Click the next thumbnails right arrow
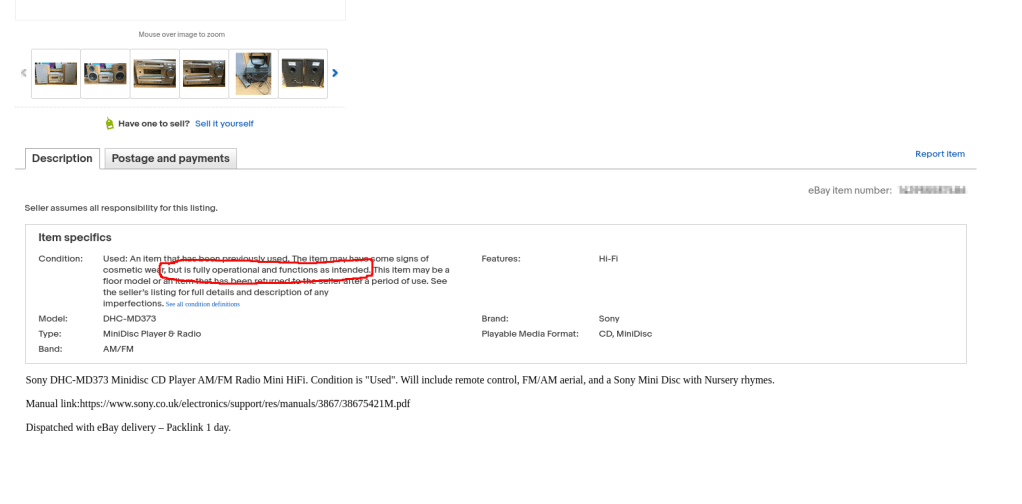1022x504 pixels. pyautogui.click(x=335, y=73)
